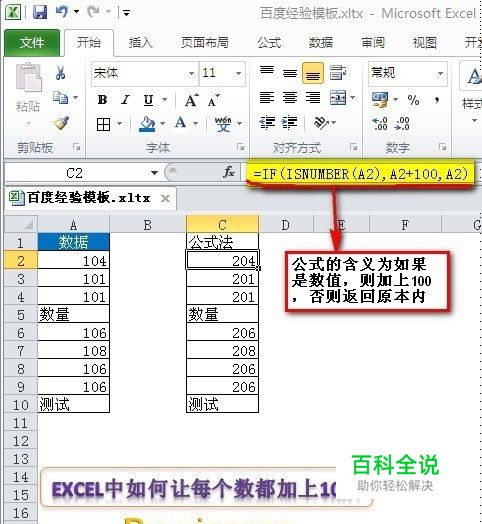The height and width of the screenshot is (524, 482).
Task: Apply the Fill Color paint bucket
Action: 147,124
